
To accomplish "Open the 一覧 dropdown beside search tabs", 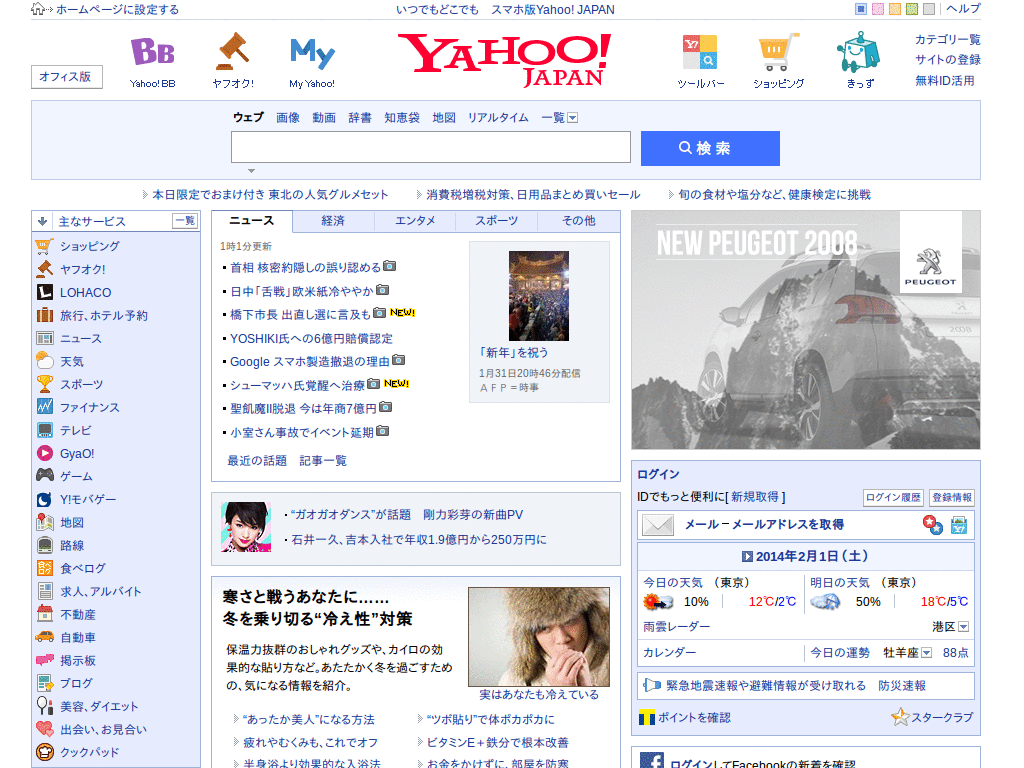I will coord(571,117).
